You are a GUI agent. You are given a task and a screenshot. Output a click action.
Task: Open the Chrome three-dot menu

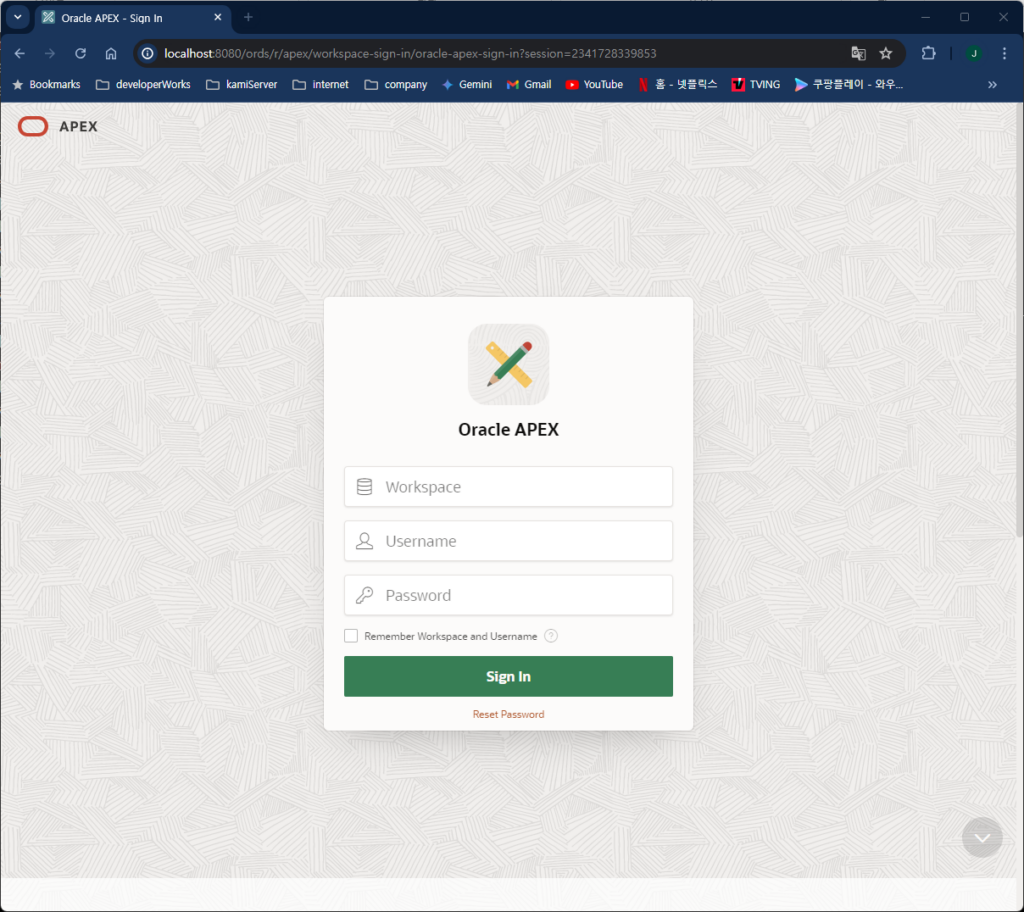click(1004, 54)
